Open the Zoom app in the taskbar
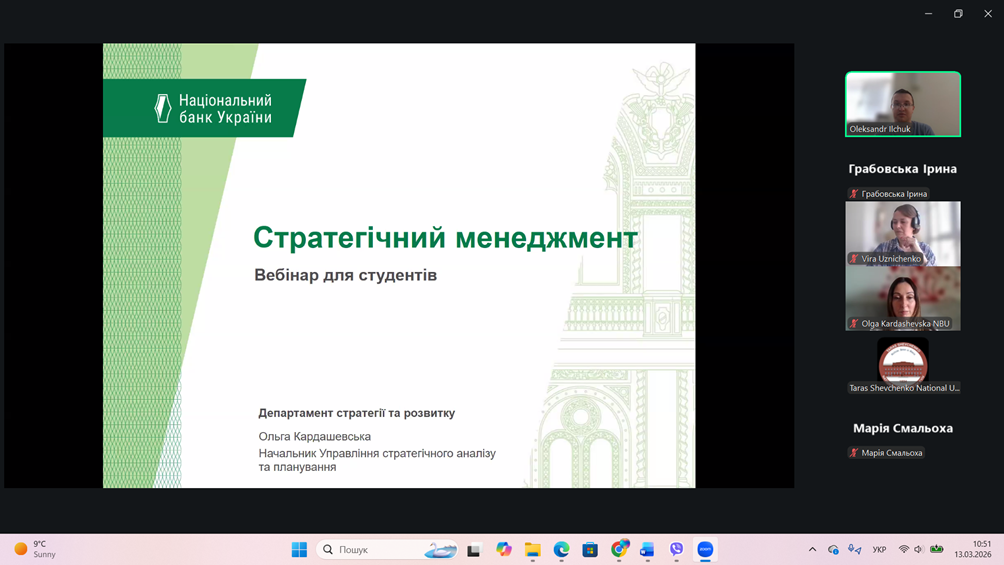The height and width of the screenshot is (565, 1004). coord(705,549)
